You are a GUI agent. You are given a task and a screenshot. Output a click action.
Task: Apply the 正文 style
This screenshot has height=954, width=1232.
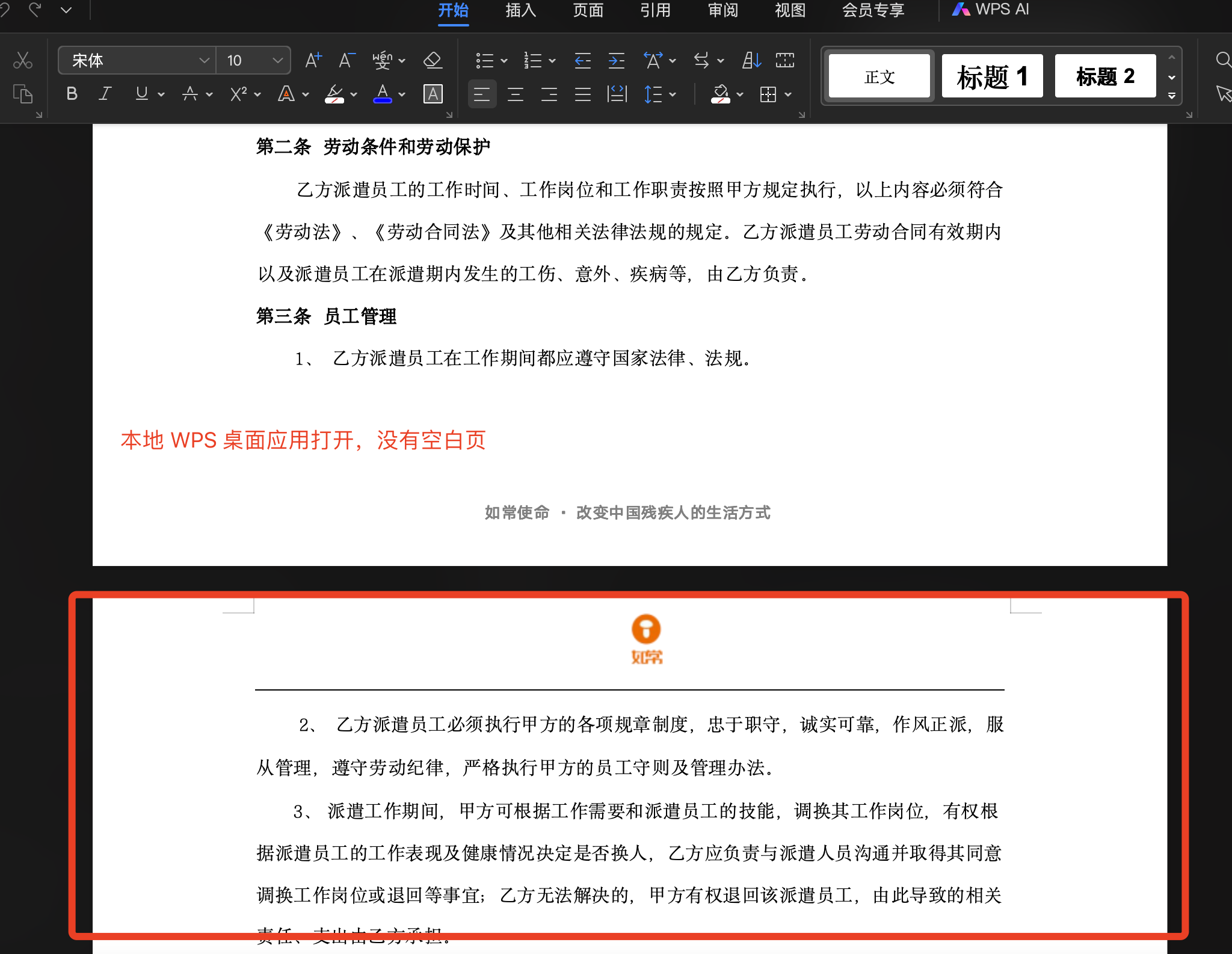coord(879,76)
